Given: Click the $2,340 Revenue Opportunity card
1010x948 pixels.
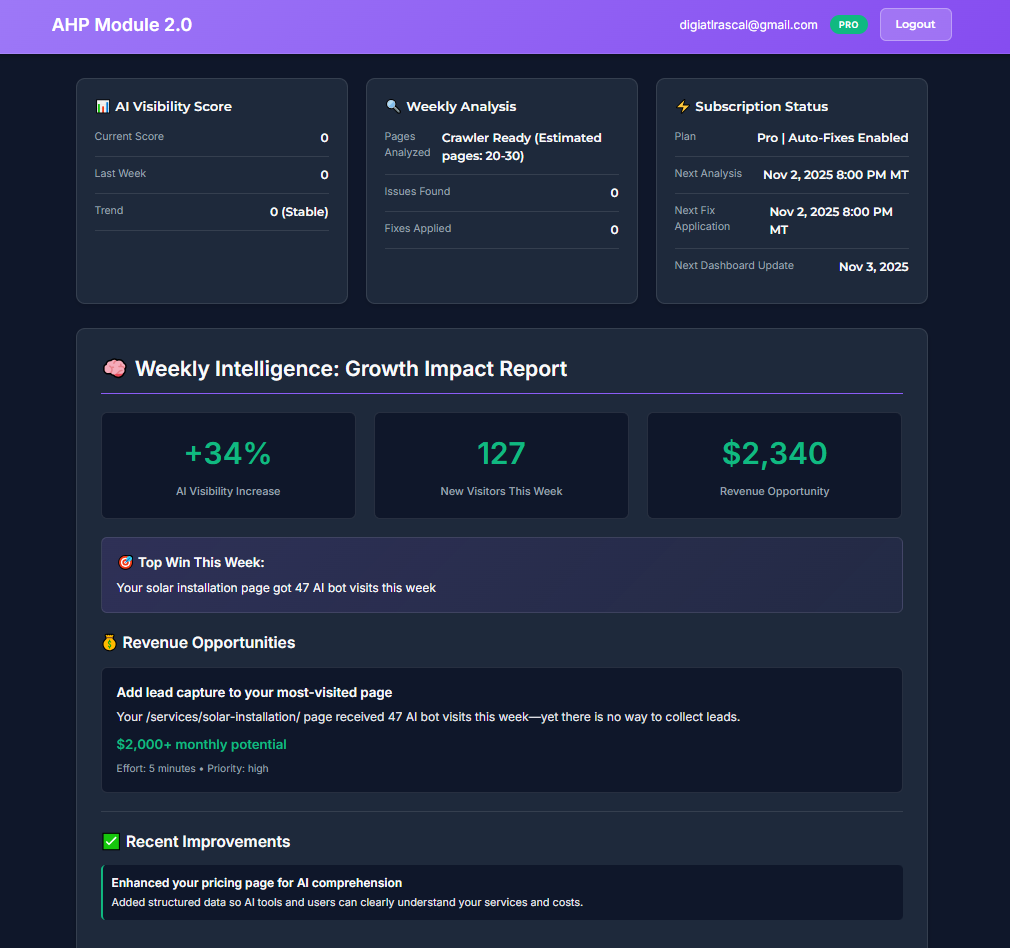Looking at the screenshot, I should [x=774, y=466].
